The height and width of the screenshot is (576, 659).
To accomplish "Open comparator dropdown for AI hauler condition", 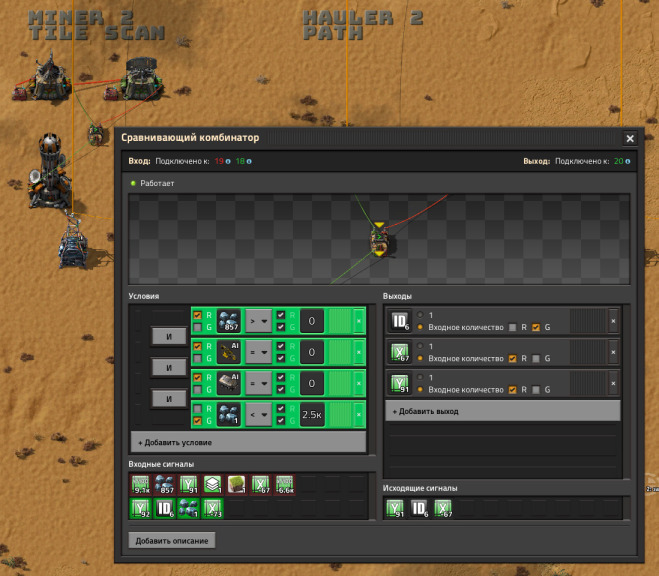I will point(258,383).
